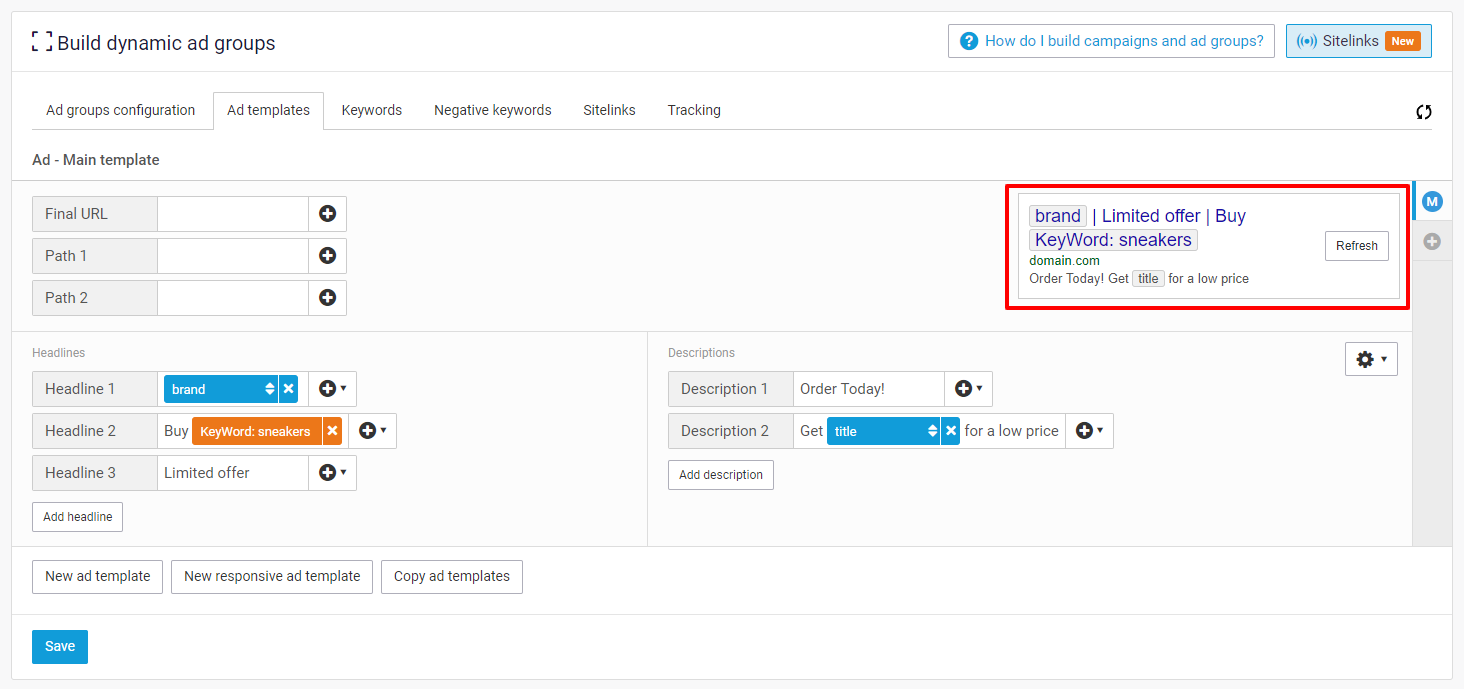The height and width of the screenshot is (689, 1464).
Task: Click the refresh arrows icon at top right
Action: click(1423, 112)
